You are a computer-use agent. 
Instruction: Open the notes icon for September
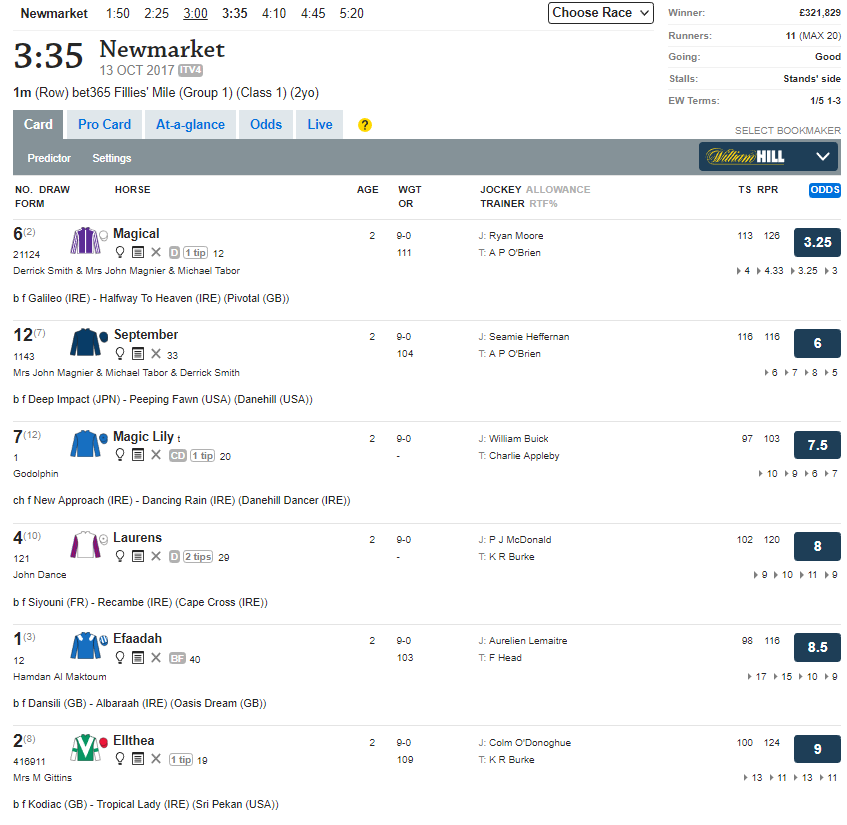click(x=138, y=354)
